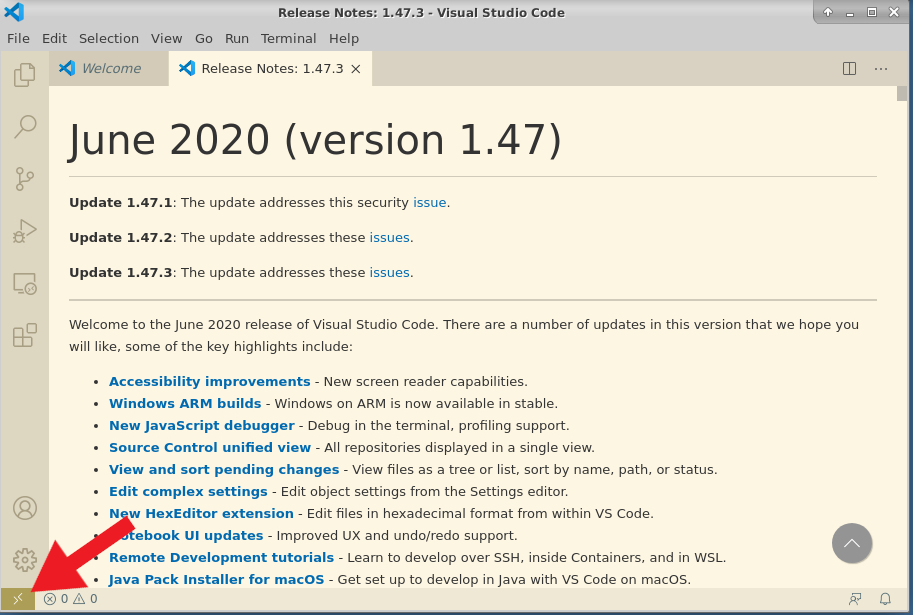
Task: Open View and sort pending changes link
Action: coord(224,470)
